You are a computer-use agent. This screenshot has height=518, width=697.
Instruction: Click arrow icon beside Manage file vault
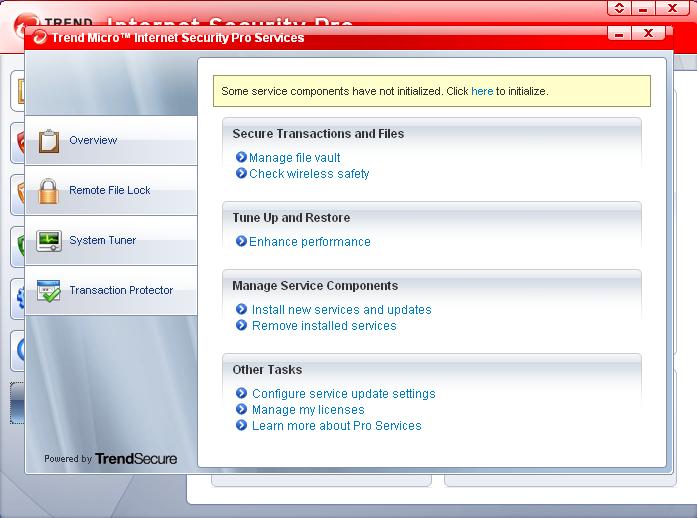[x=241, y=157]
